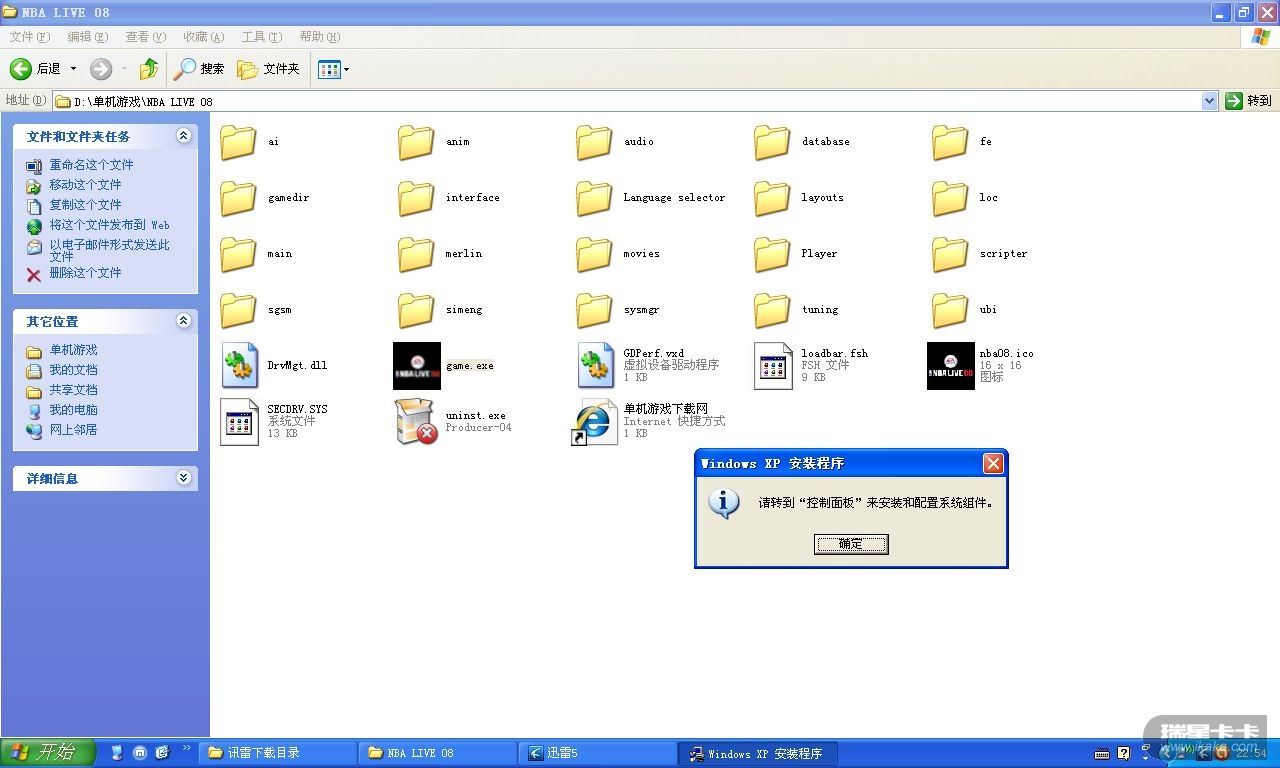Screen dimensions: 1280x768
Task: Expand the 详细信息 details panel
Action: tap(183, 478)
